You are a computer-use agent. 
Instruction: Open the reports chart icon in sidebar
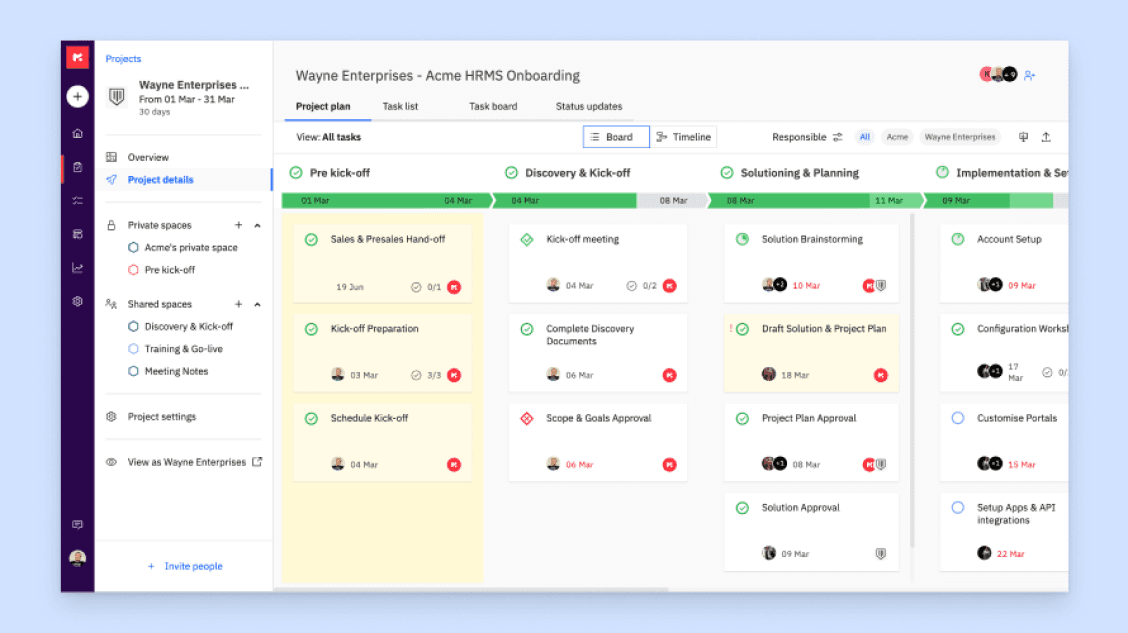pyautogui.click(x=77, y=268)
